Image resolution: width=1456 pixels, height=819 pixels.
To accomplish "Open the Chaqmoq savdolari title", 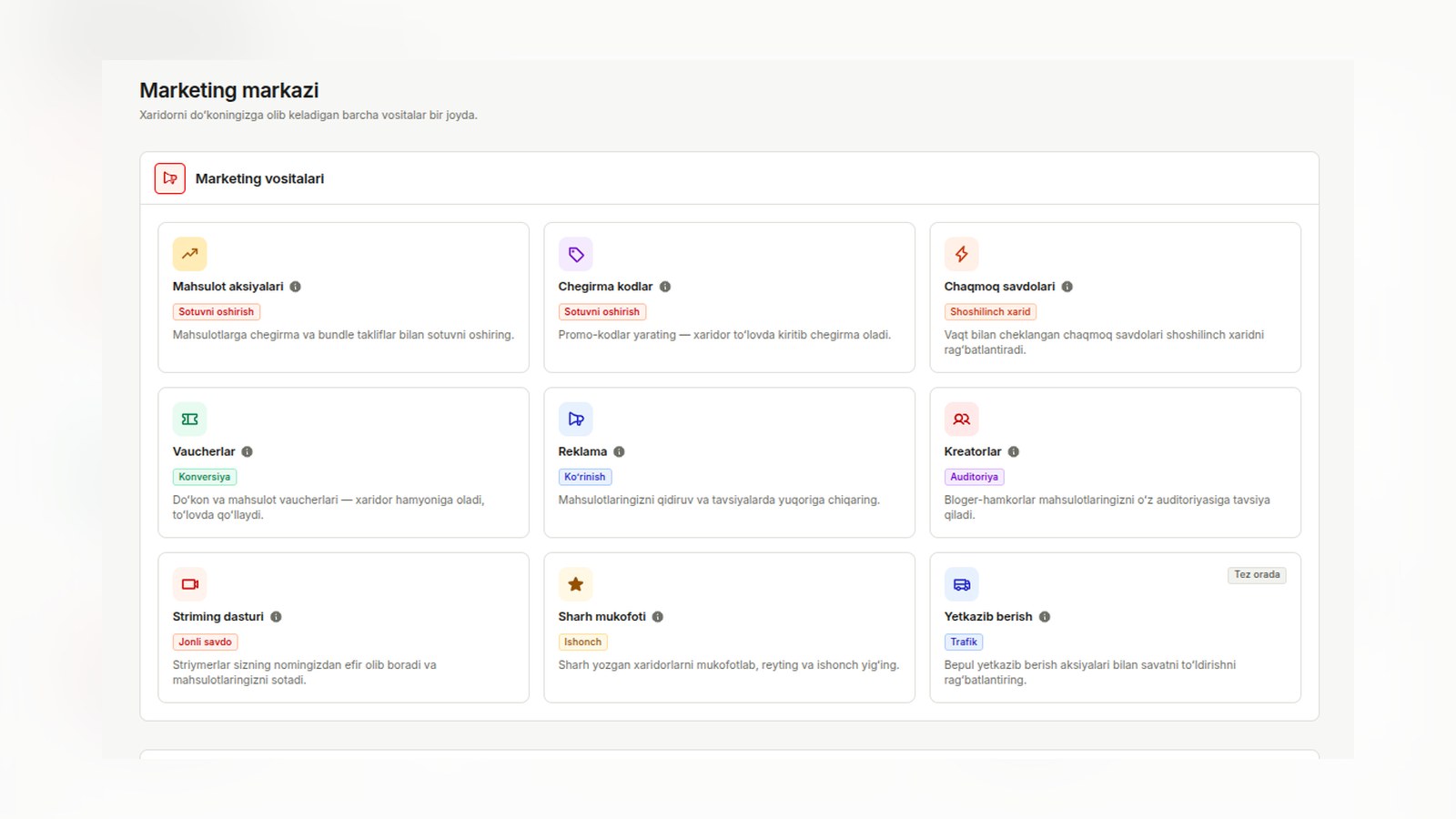I will pos(999,287).
